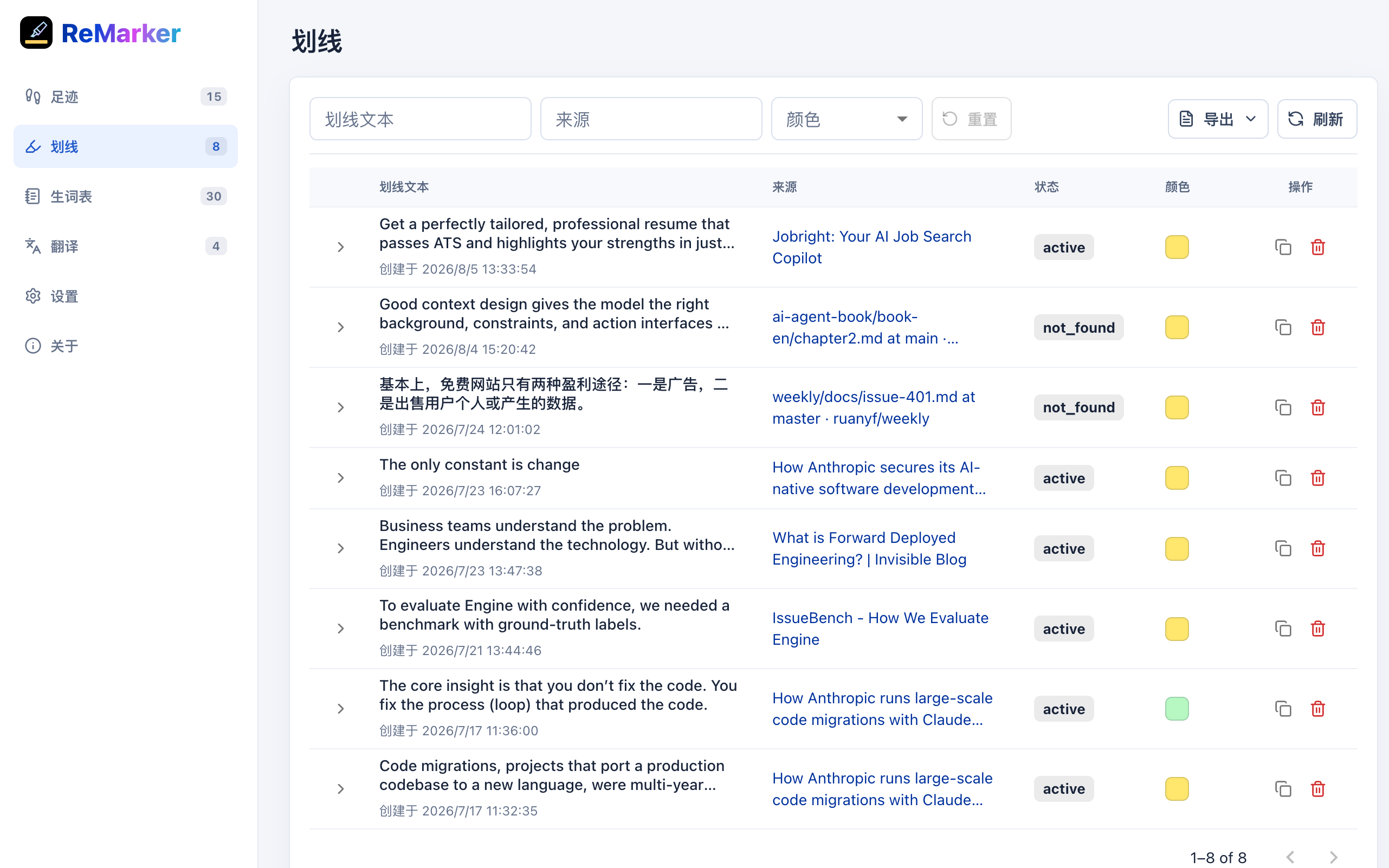Open 设置 in the sidebar
This screenshot has width=1389, height=868.
pyautogui.click(x=126, y=296)
